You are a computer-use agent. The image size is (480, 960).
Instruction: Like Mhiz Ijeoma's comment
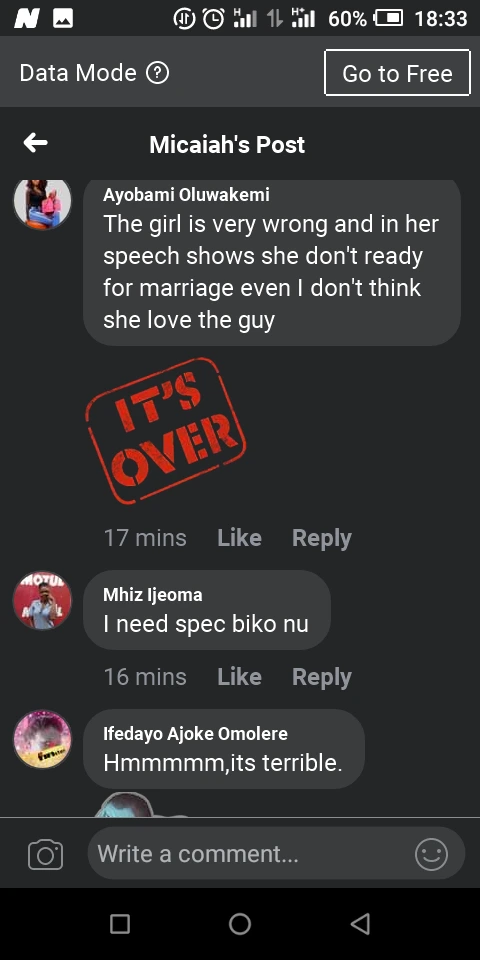click(x=239, y=677)
